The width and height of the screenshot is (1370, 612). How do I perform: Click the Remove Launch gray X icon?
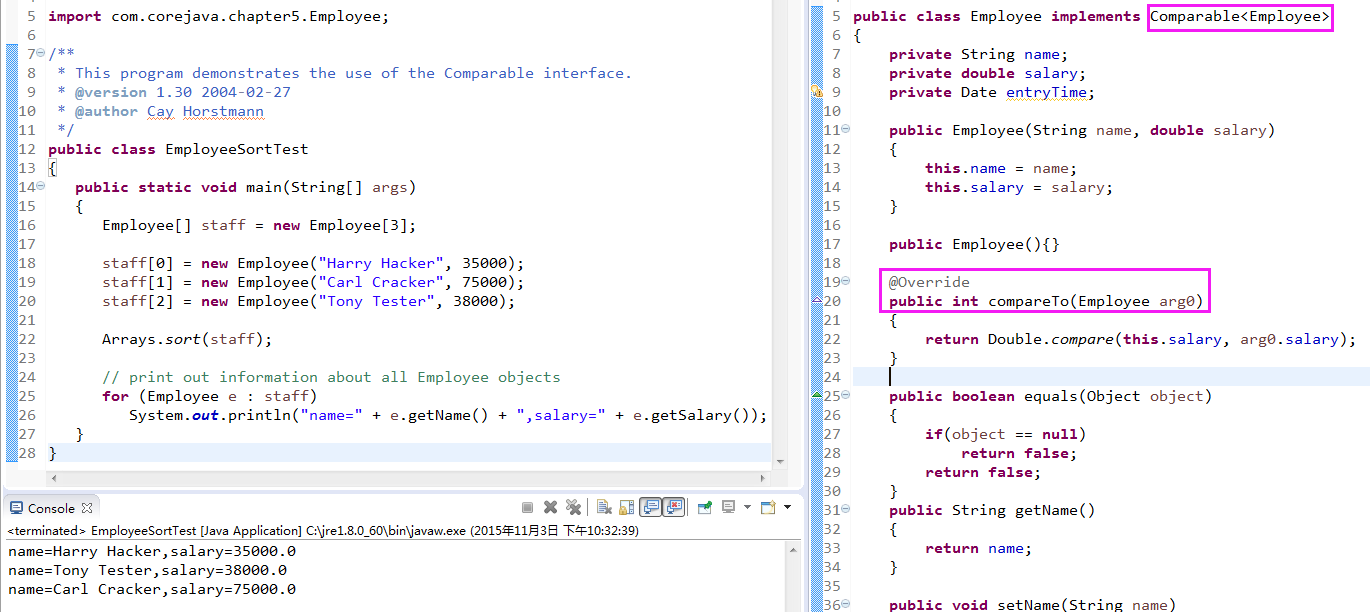click(x=550, y=507)
